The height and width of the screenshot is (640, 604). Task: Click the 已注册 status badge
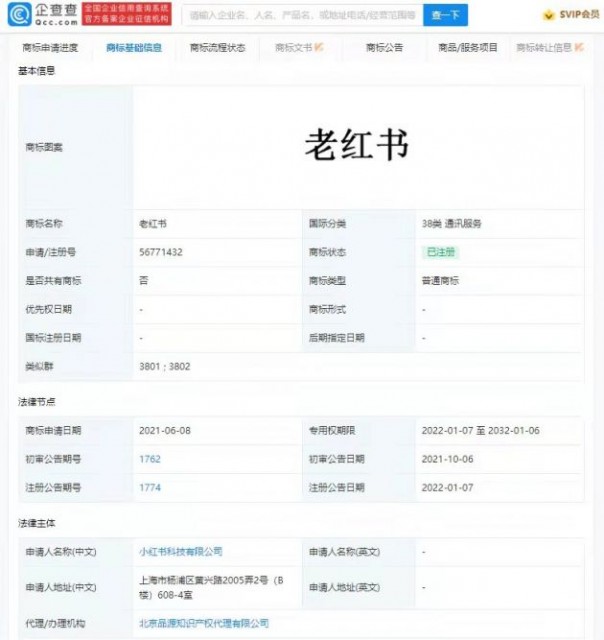pyautogui.click(x=441, y=253)
